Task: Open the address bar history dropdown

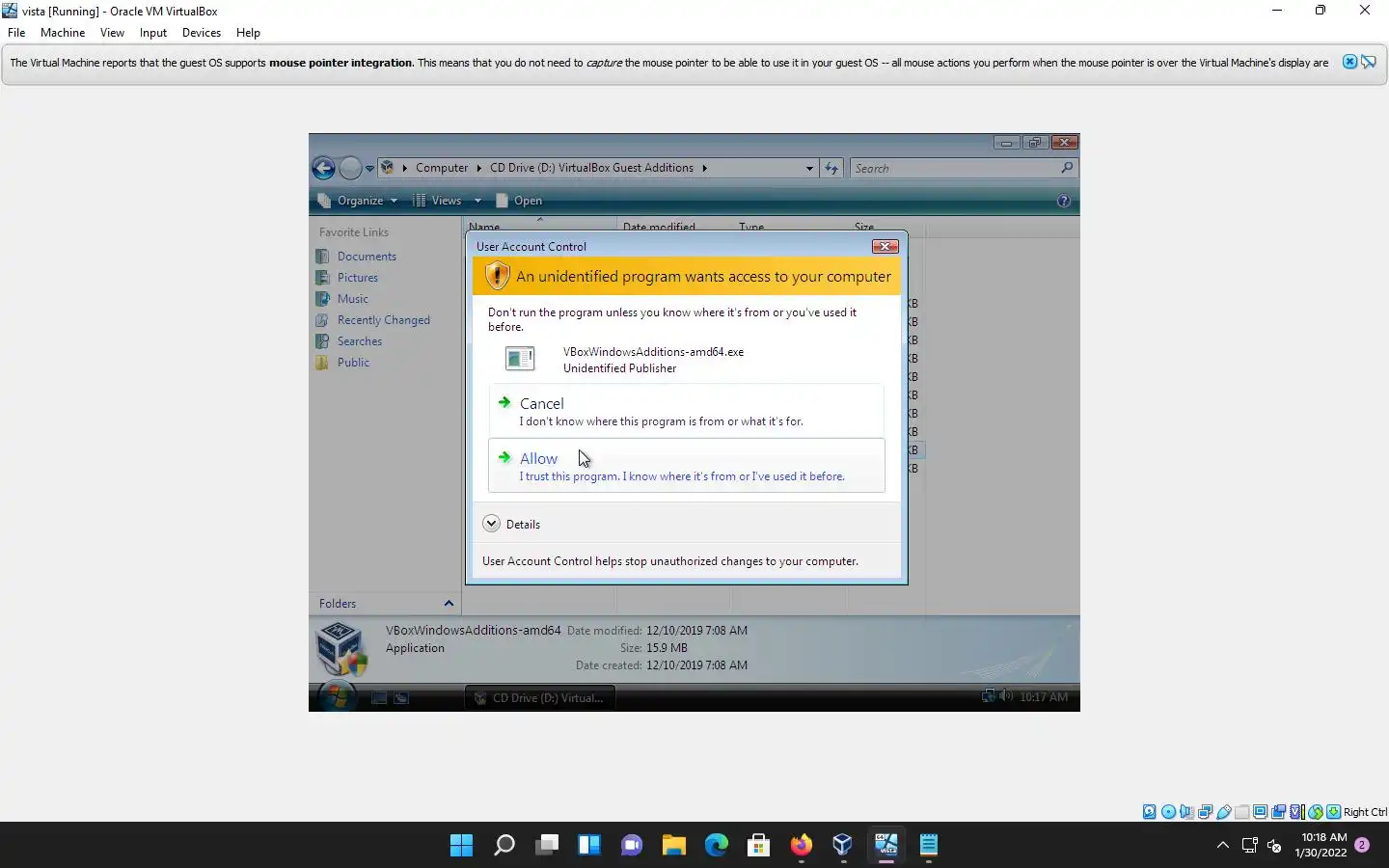Action: coord(809,168)
